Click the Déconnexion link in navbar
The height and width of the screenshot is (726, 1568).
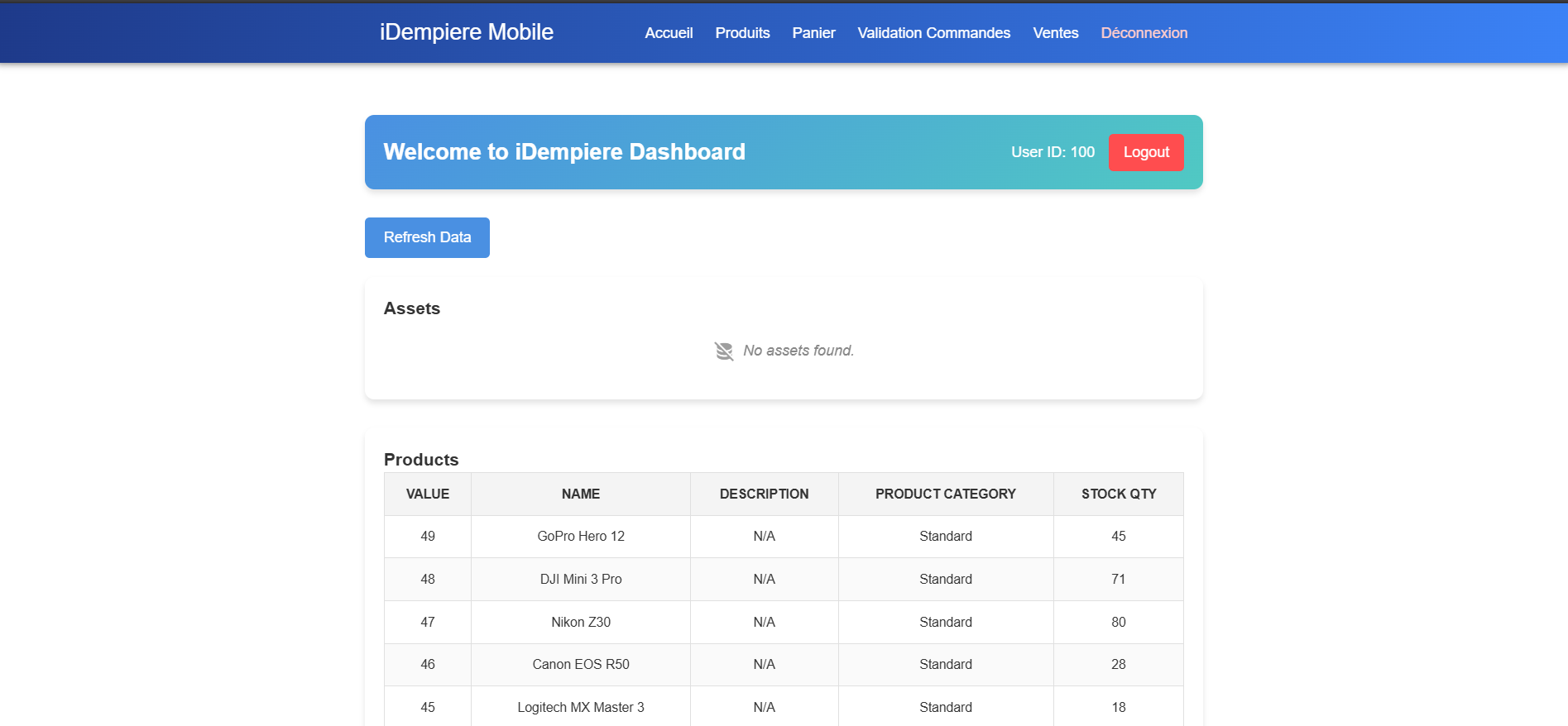pyautogui.click(x=1144, y=33)
